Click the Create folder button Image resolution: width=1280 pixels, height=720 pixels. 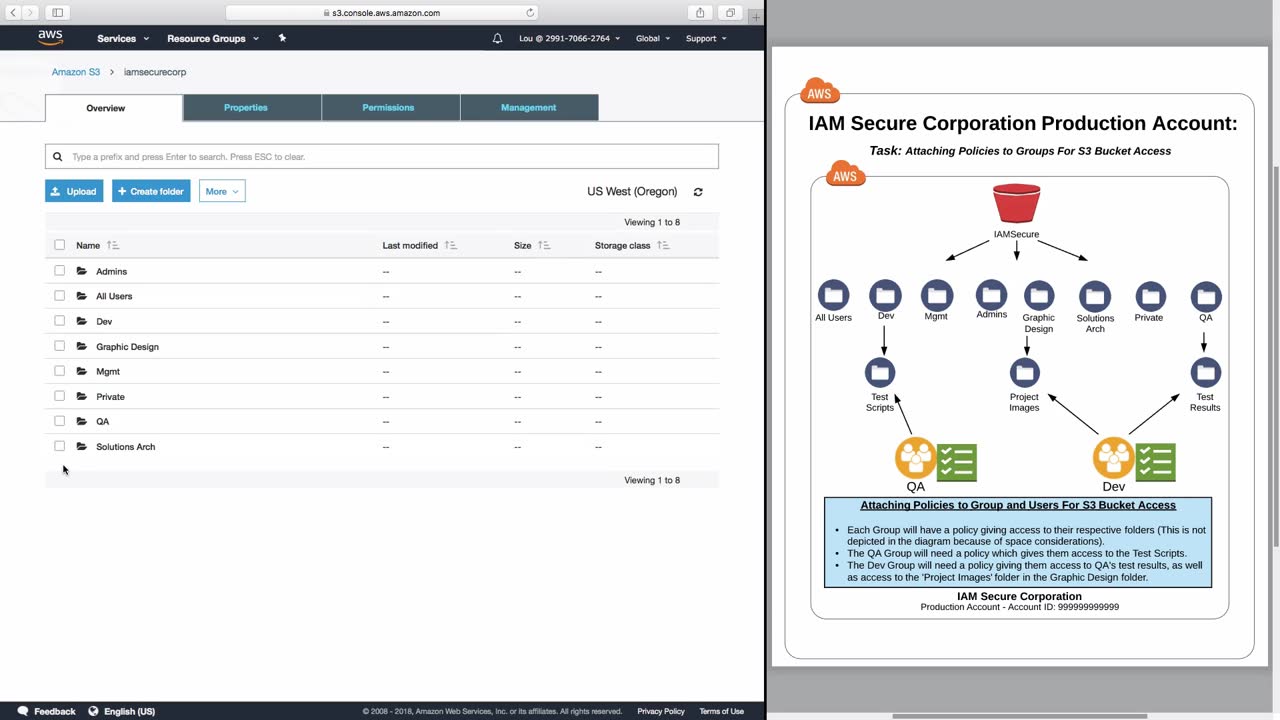point(151,192)
